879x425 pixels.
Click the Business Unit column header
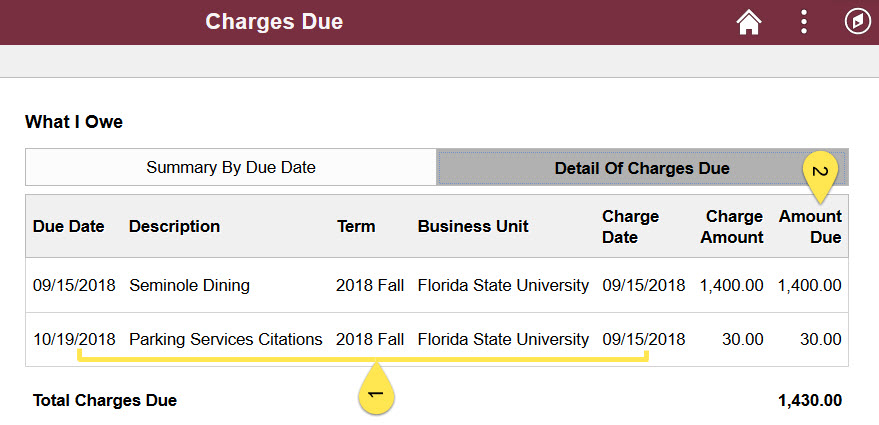pos(473,227)
